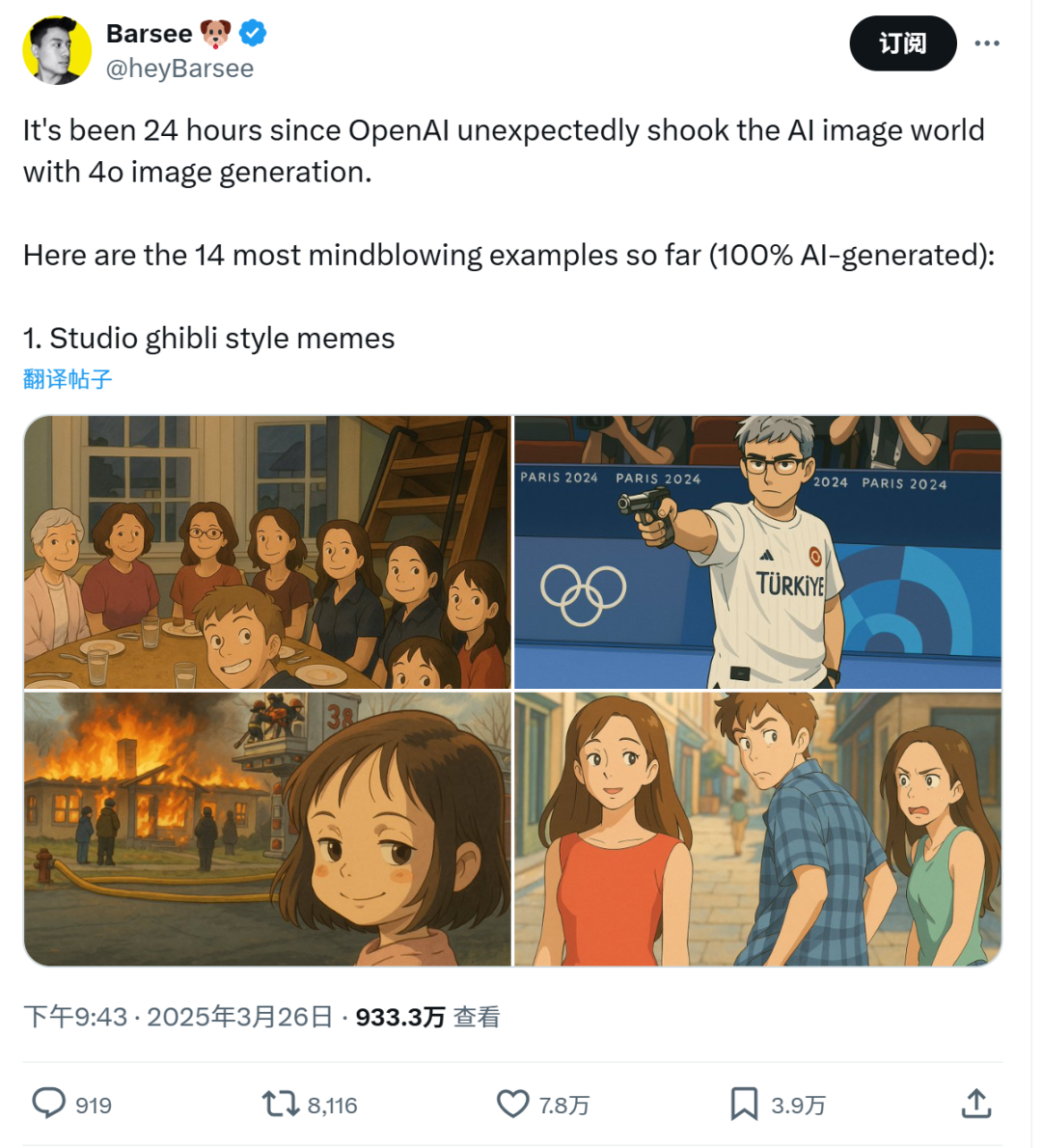The height and width of the screenshot is (1148, 1042).
Task: Bookmark the post with bookmark icon
Action: pos(744,1104)
